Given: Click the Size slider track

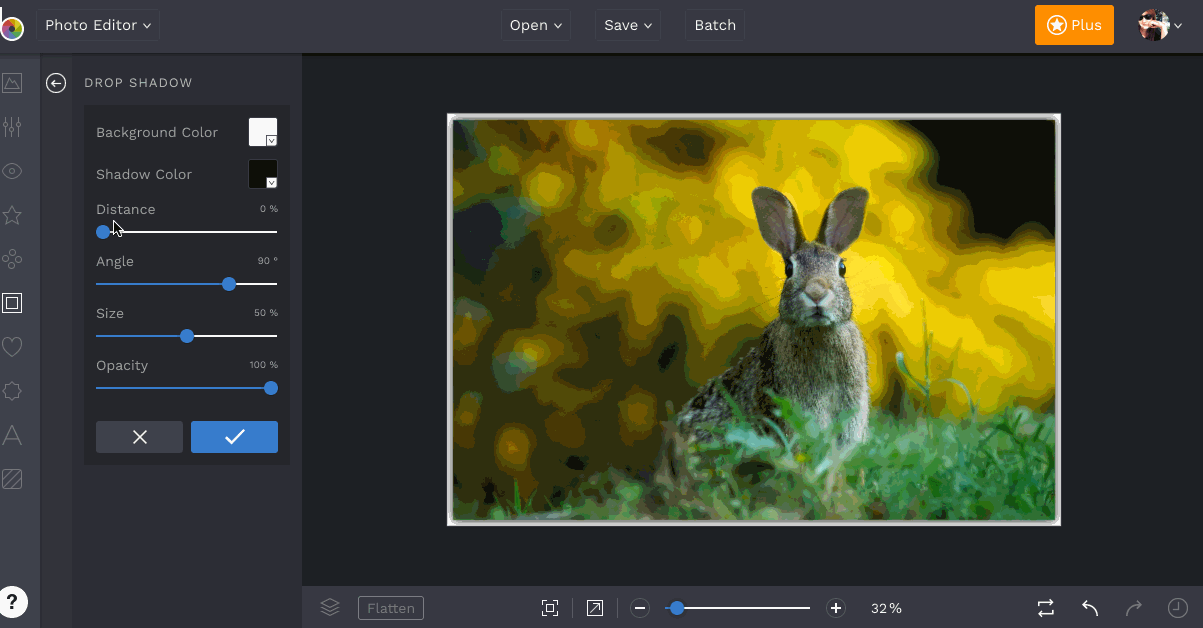Looking at the screenshot, I should [187, 336].
